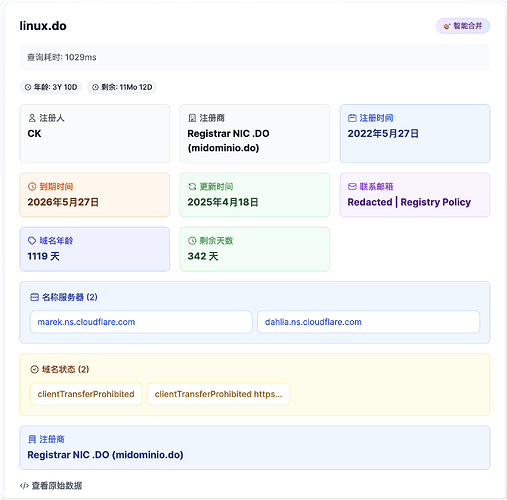The image size is (507, 500).
Task: Click the 年龄 3Y 10D age badge
Action: [x=51, y=87]
